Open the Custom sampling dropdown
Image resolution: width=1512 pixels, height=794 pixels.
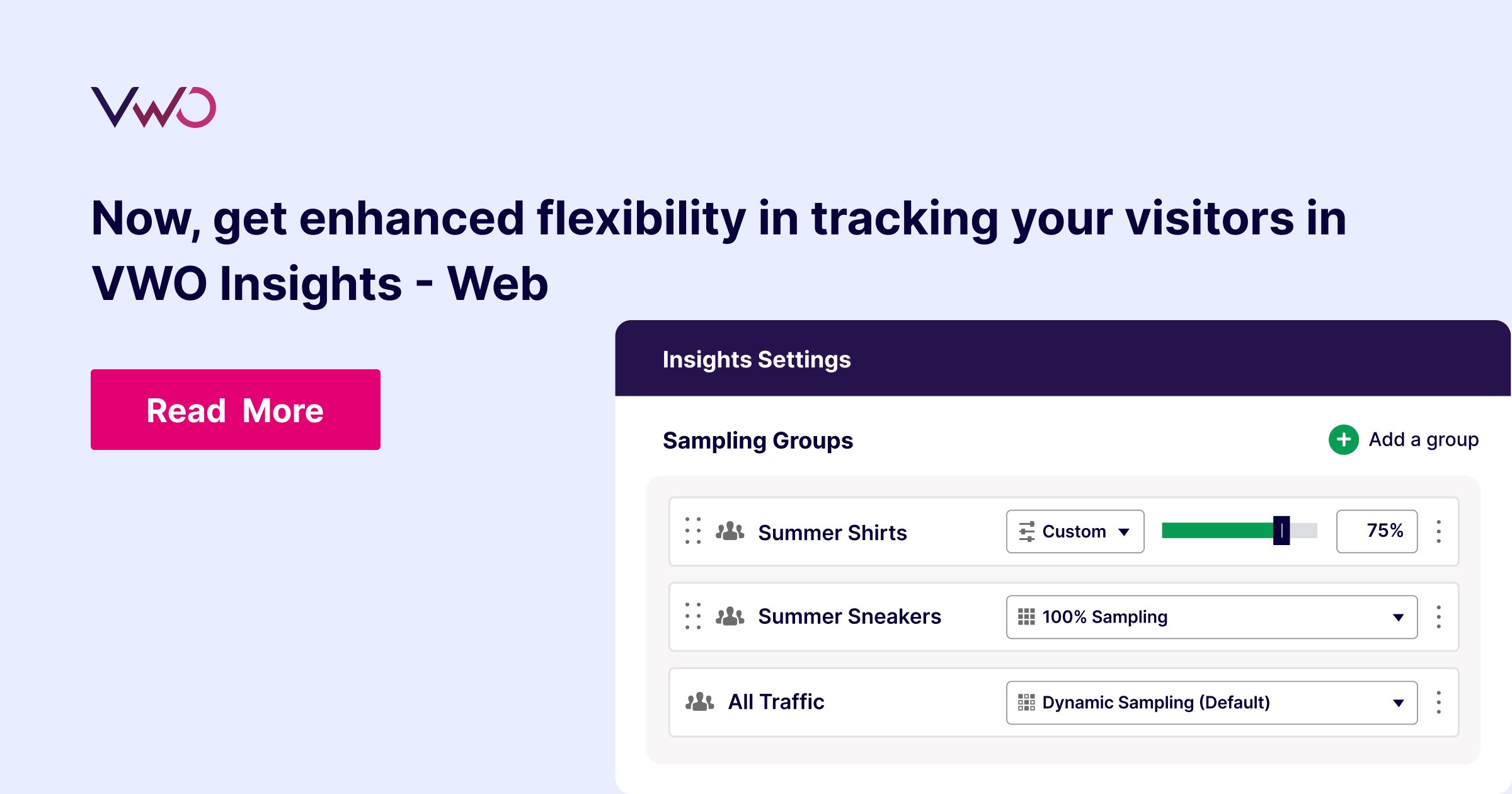click(1075, 531)
